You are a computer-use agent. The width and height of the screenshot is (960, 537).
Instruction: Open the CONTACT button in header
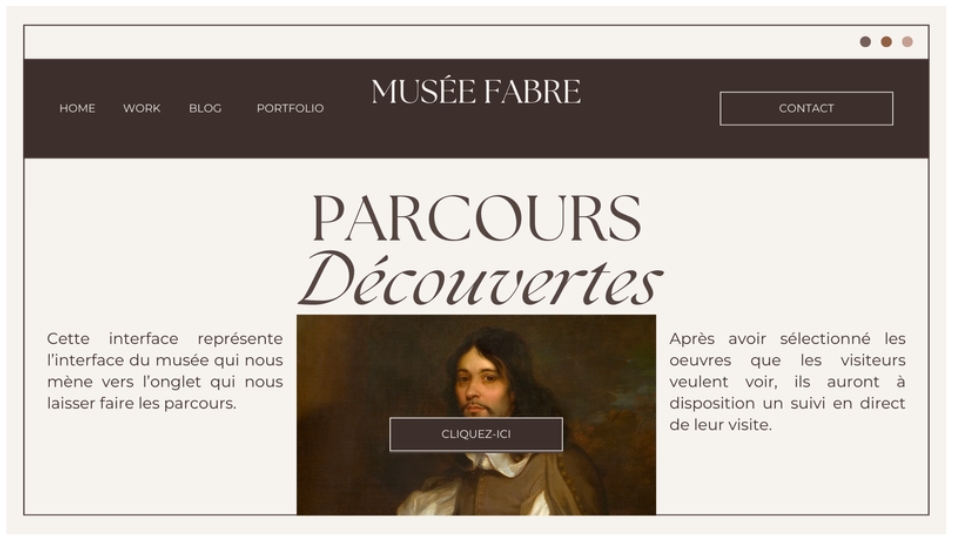pyautogui.click(x=806, y=108)
